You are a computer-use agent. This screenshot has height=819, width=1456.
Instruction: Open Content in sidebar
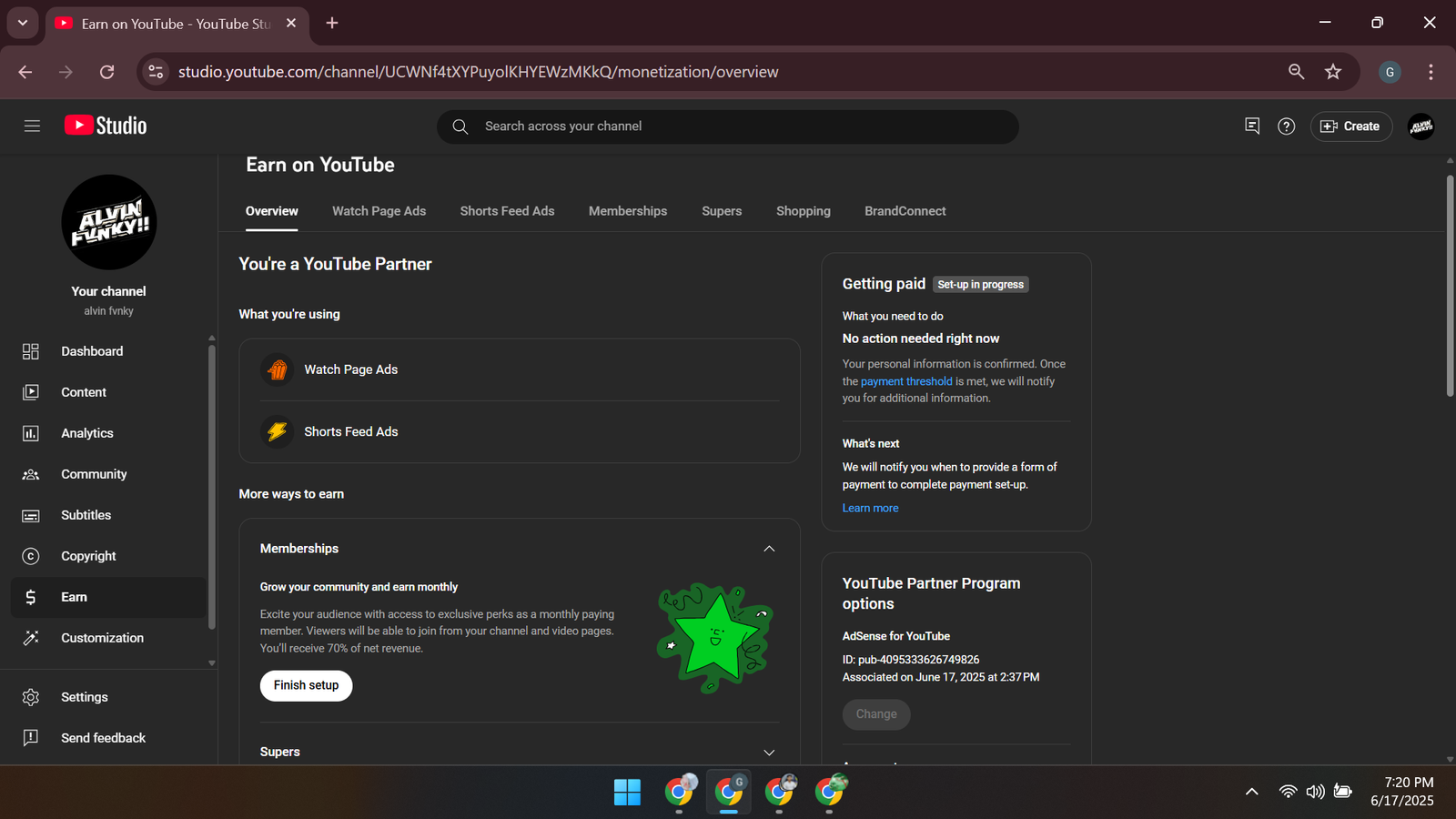point(108,392)
